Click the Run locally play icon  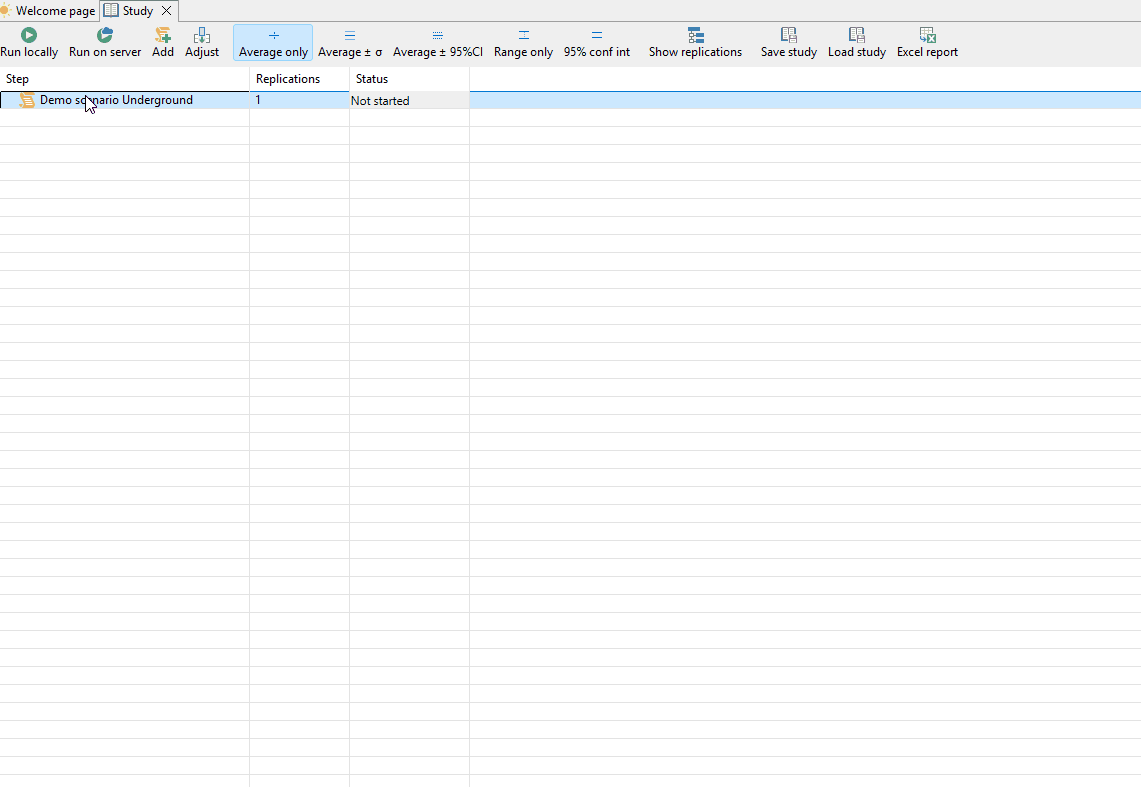point(29,35)
